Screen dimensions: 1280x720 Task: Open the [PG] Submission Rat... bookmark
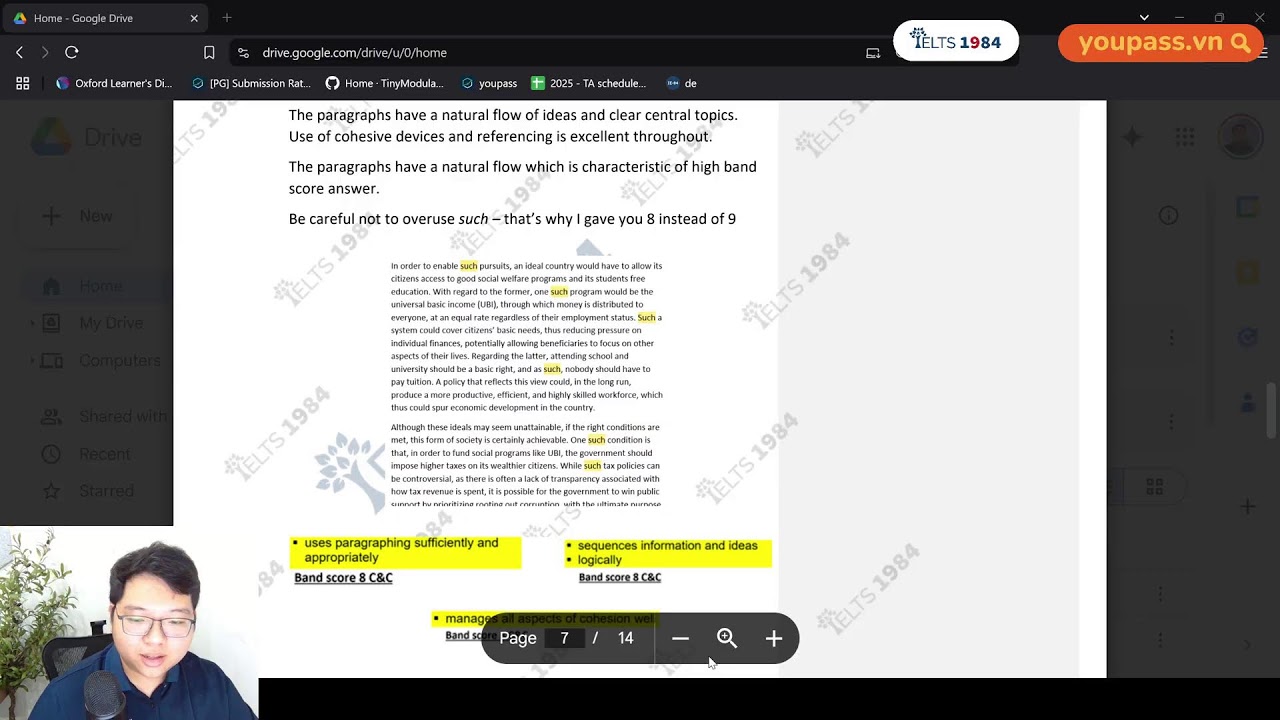coord(251,83)
